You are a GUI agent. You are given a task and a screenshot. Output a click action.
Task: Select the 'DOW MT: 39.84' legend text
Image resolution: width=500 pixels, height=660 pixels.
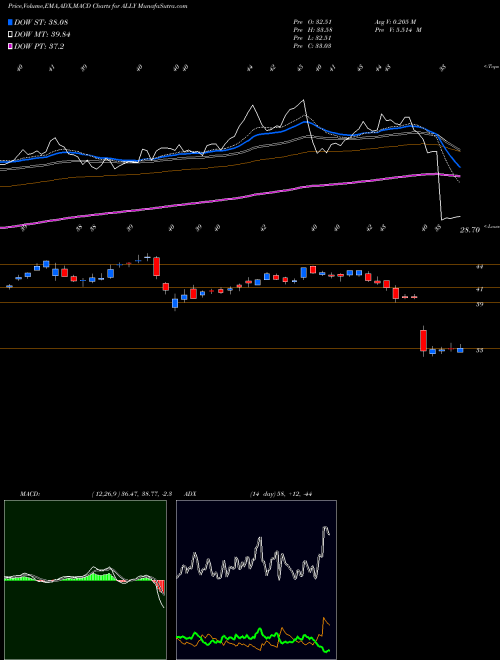(42, 35)
